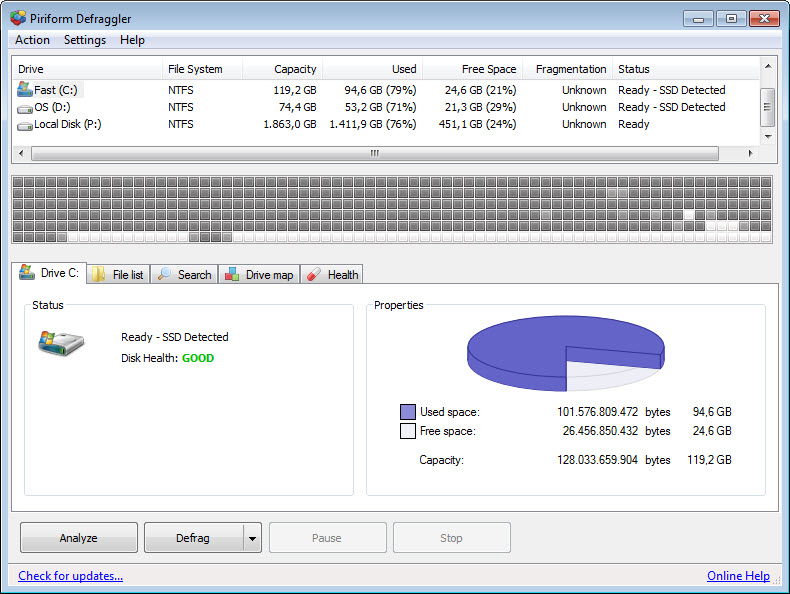Click the File list tab folder icon
Viewport: 790px width, 594px height.
coord(99,275)
